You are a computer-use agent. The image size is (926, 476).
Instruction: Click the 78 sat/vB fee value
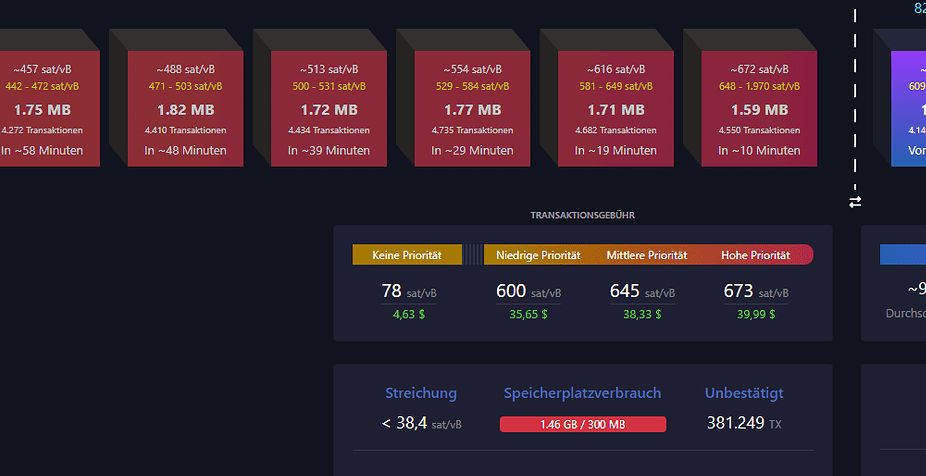[408, 292]
